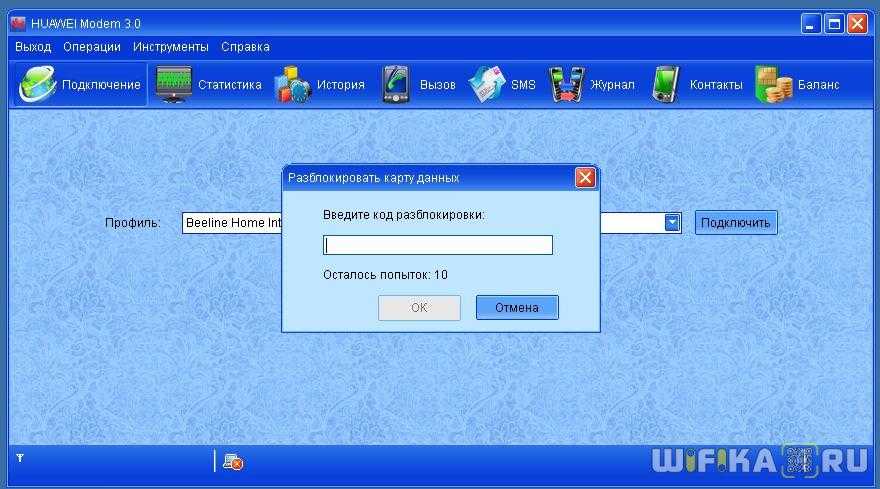The image size is (880, 489).
Task: Open the Справка help menu
Action: tap(245, 47)
